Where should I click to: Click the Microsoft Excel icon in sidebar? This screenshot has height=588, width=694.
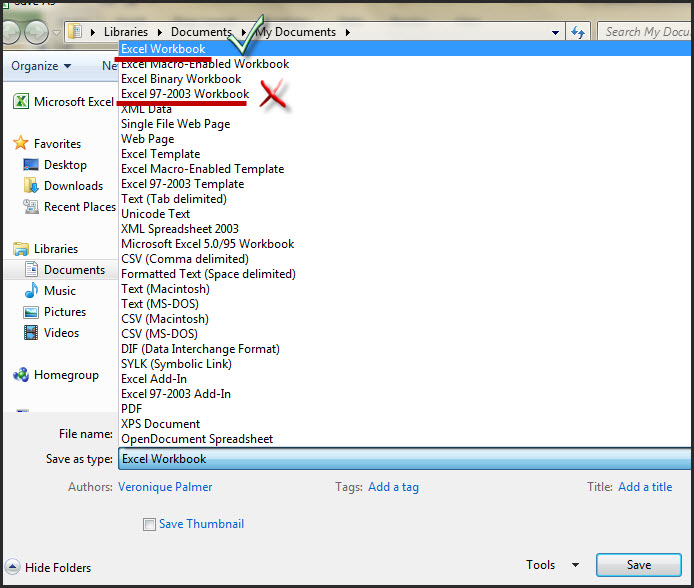click(20, 102)
